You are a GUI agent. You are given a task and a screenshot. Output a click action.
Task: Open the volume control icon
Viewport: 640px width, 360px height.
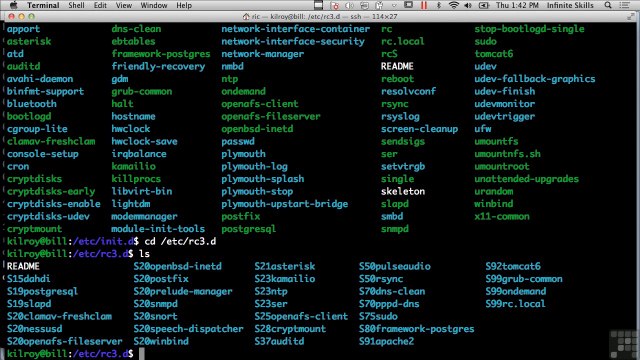click(x=468, y=5)
